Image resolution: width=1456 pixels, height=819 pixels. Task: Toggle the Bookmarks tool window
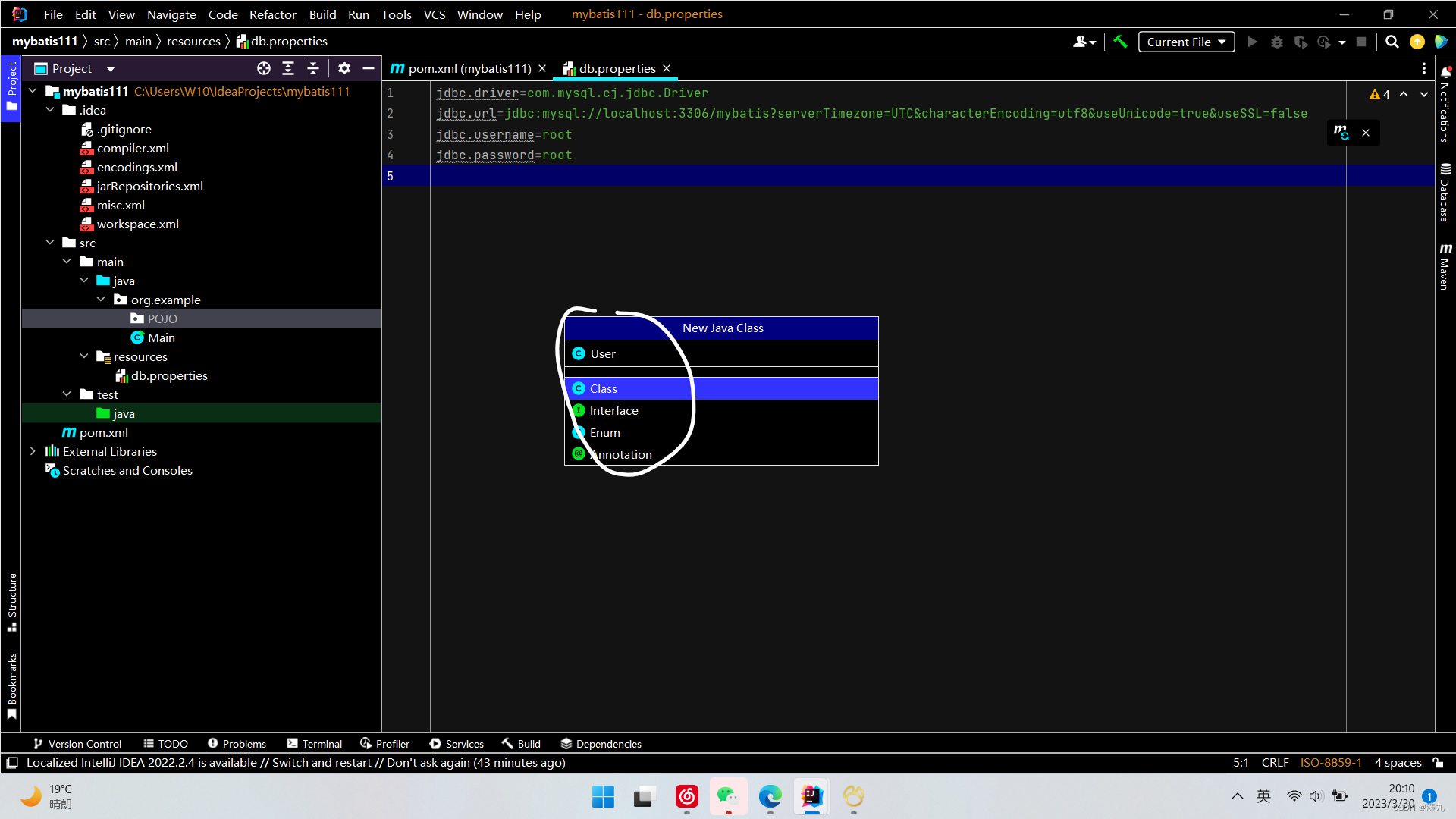pos(12,686)
